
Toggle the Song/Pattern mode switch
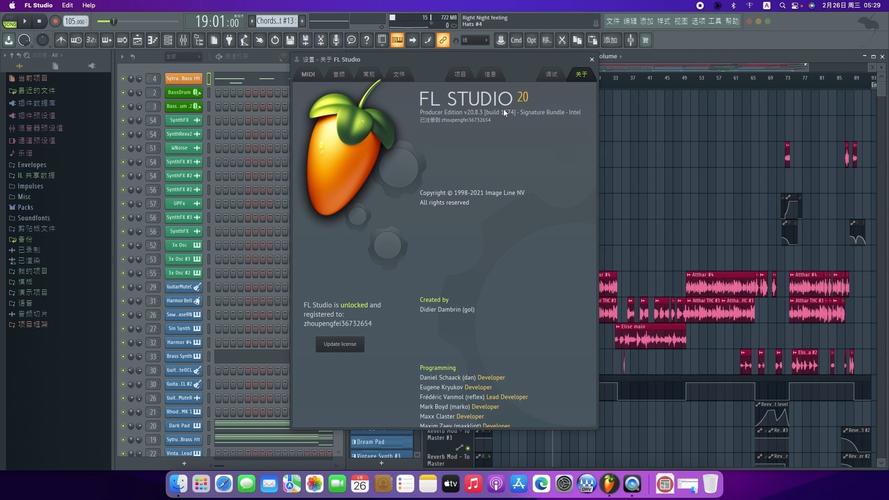[x=10, y=21]
